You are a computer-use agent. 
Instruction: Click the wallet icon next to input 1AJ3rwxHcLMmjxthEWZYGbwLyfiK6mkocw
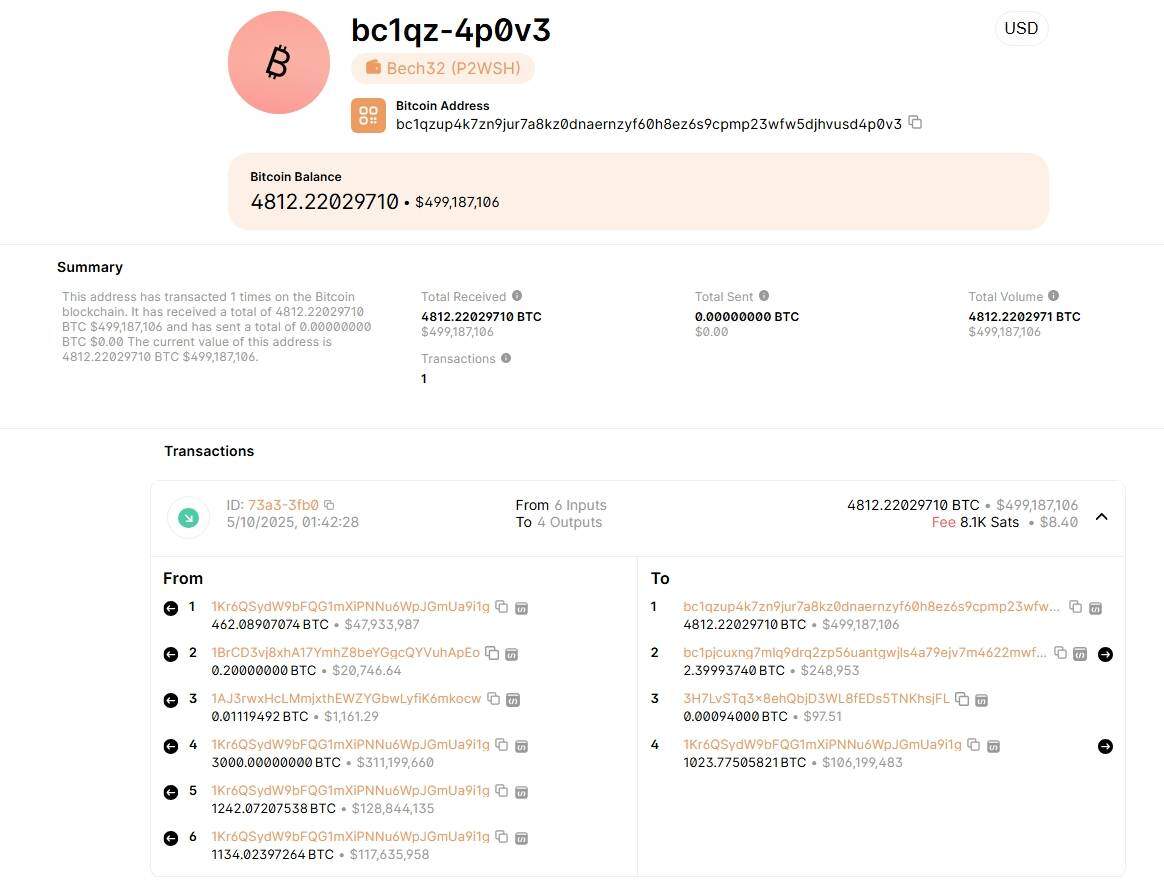(513, 699)
